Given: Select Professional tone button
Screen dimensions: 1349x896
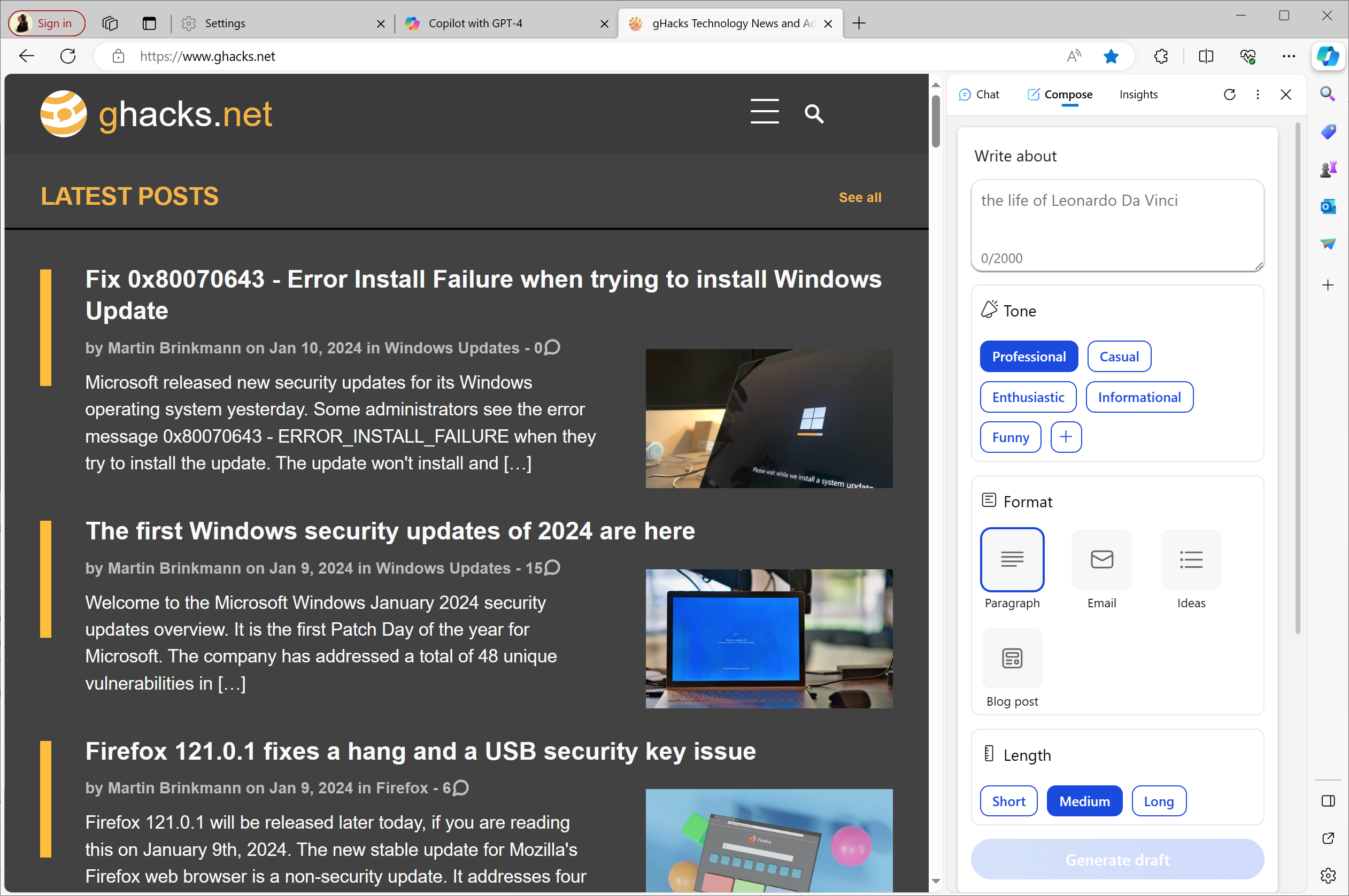Looking at the screenshot, I should (x=1028, y=356).
